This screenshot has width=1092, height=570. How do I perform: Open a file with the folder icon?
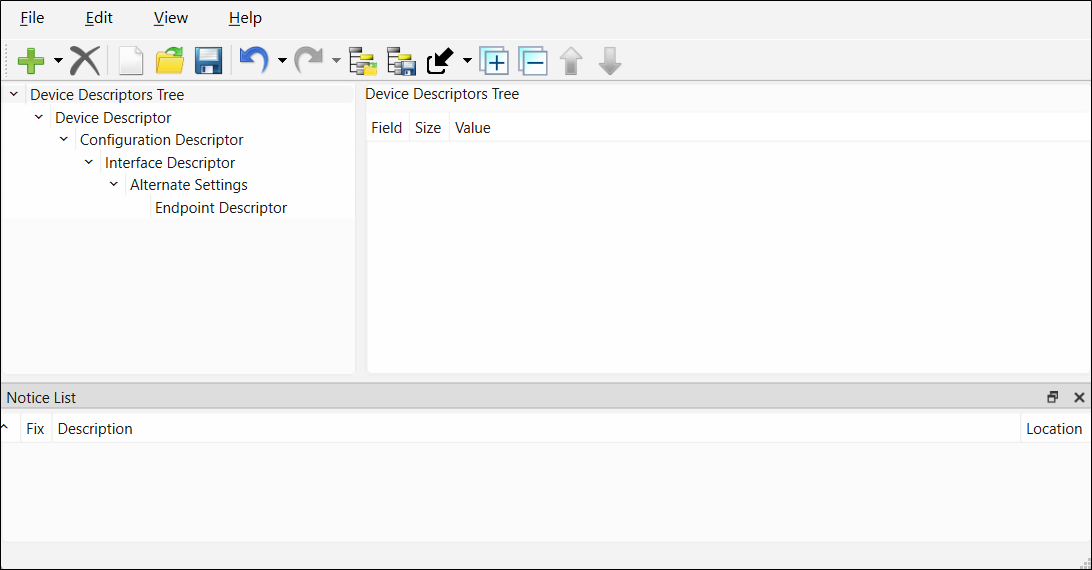point(170,61)
